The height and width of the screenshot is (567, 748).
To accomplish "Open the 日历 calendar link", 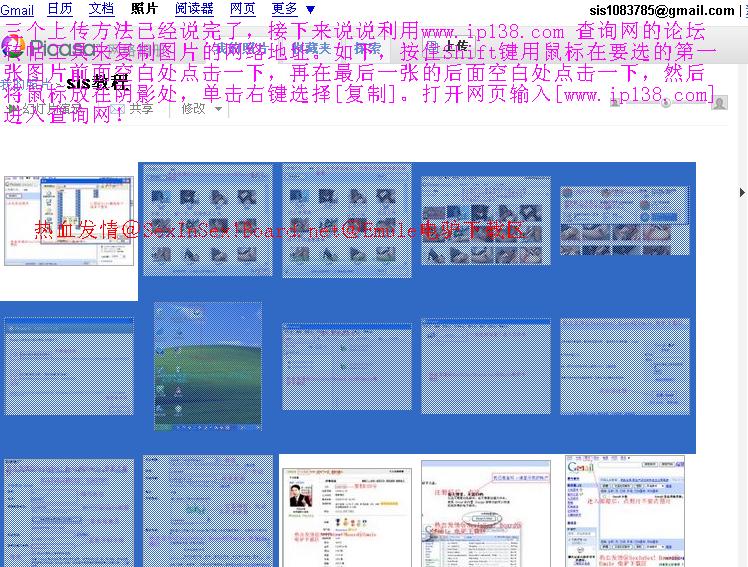I will (60, 9).
